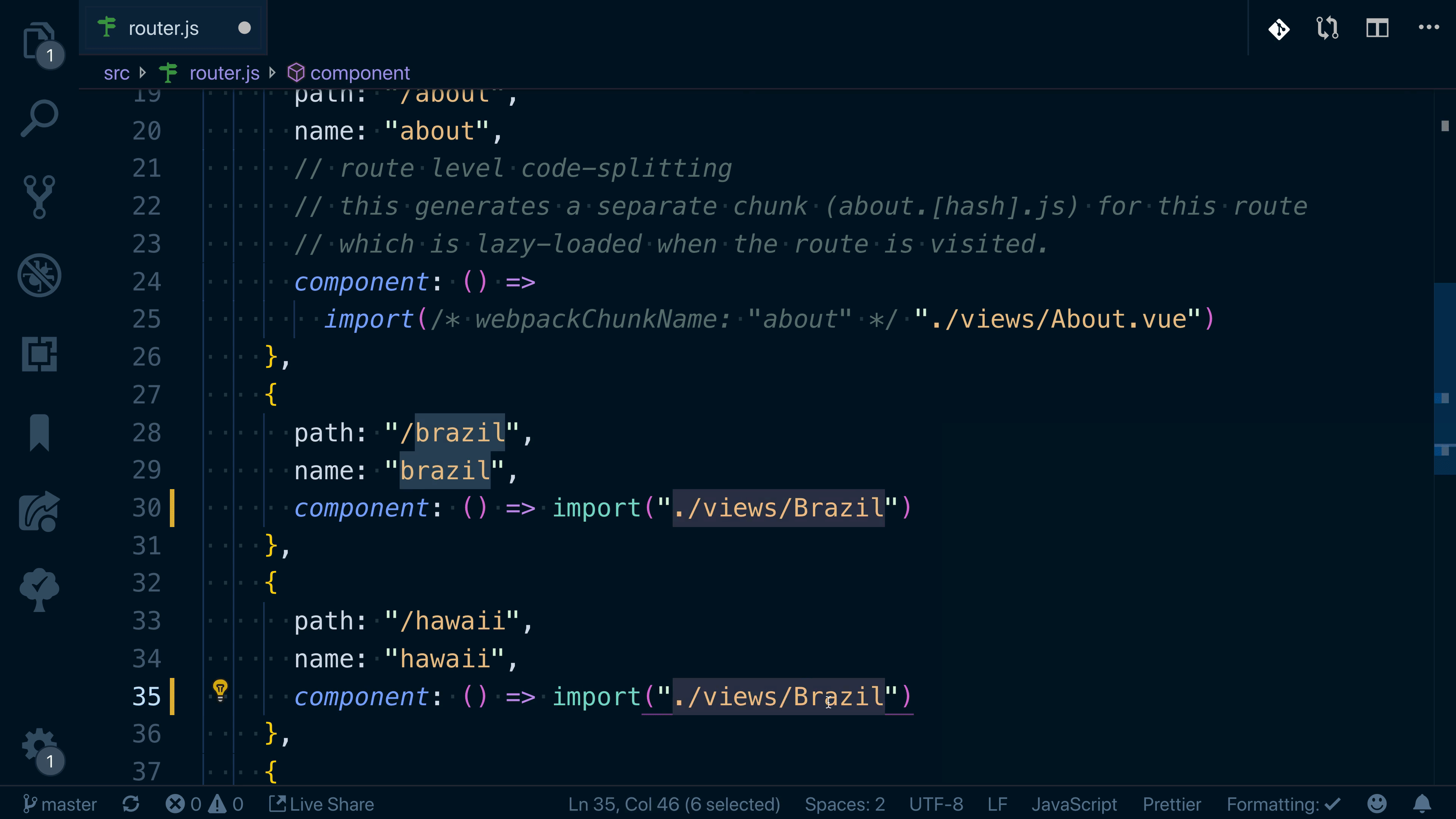The width and height of the screenshot is (1456, 819).
Task: Toggle Formatting checkmark in status bar
Action: 1283,804
